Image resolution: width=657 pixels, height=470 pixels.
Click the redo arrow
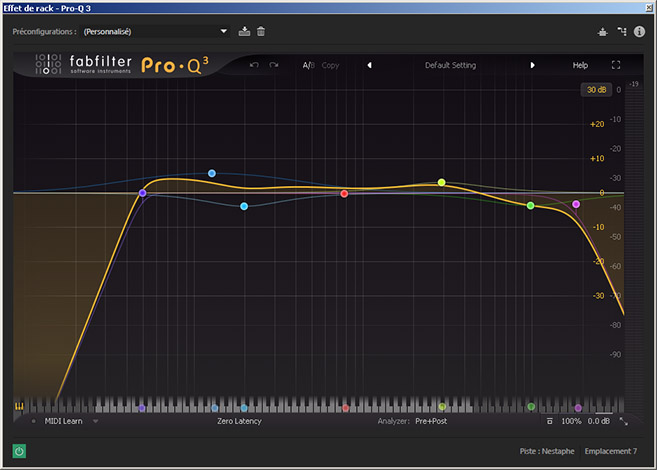point(274,65)
